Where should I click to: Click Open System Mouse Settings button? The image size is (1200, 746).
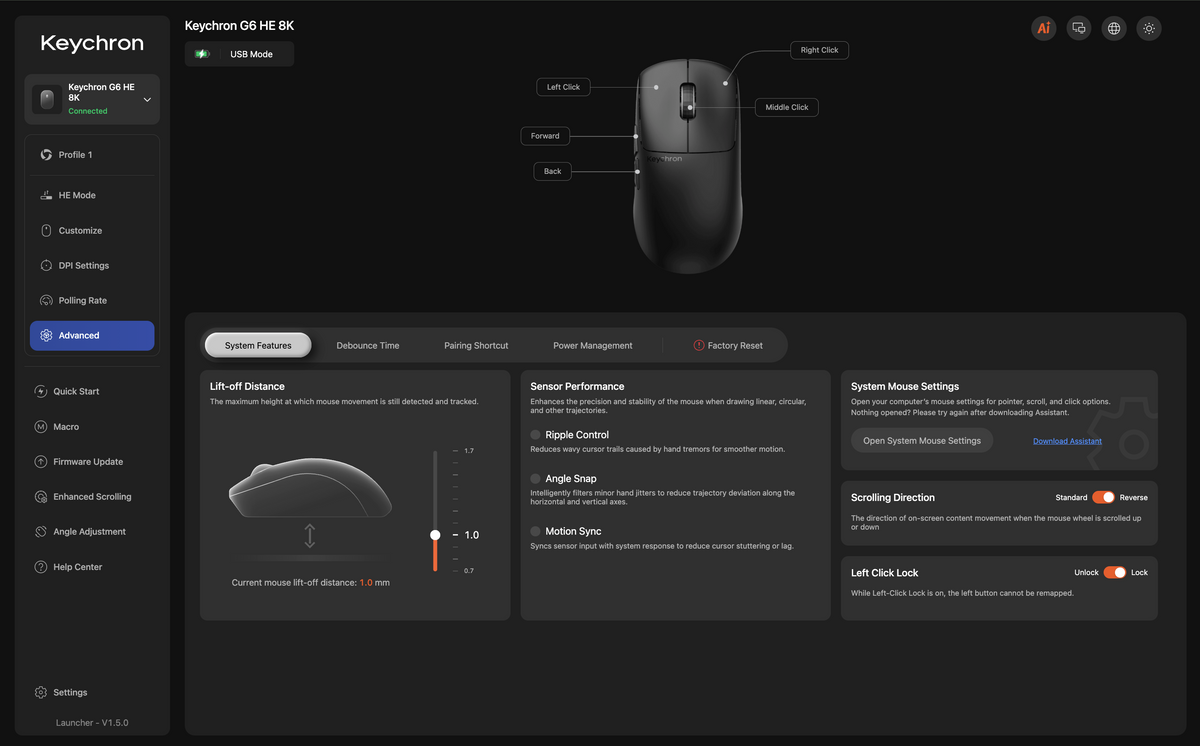pos(922,440)
